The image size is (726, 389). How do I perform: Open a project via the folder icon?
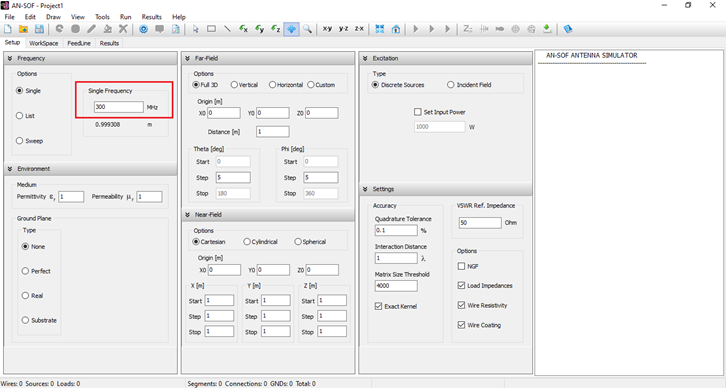[24, 29]
